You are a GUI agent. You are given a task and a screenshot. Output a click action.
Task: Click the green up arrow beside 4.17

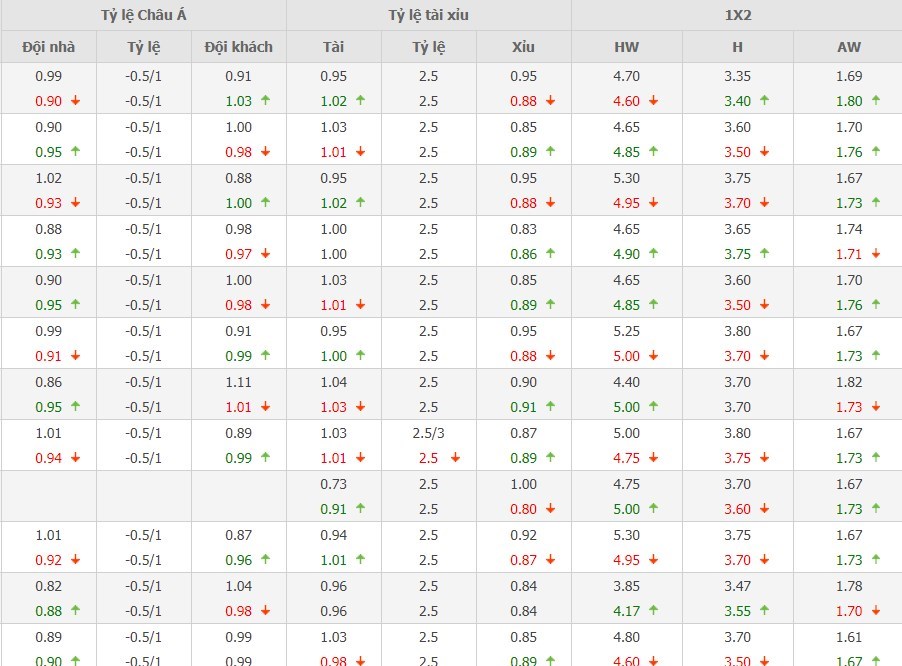click(654, 611)
